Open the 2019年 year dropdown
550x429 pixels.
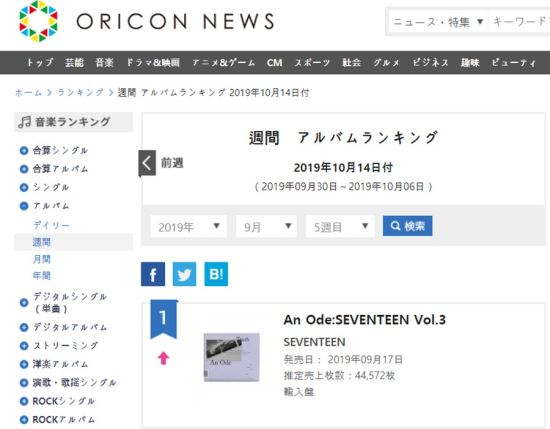(189, 227)
